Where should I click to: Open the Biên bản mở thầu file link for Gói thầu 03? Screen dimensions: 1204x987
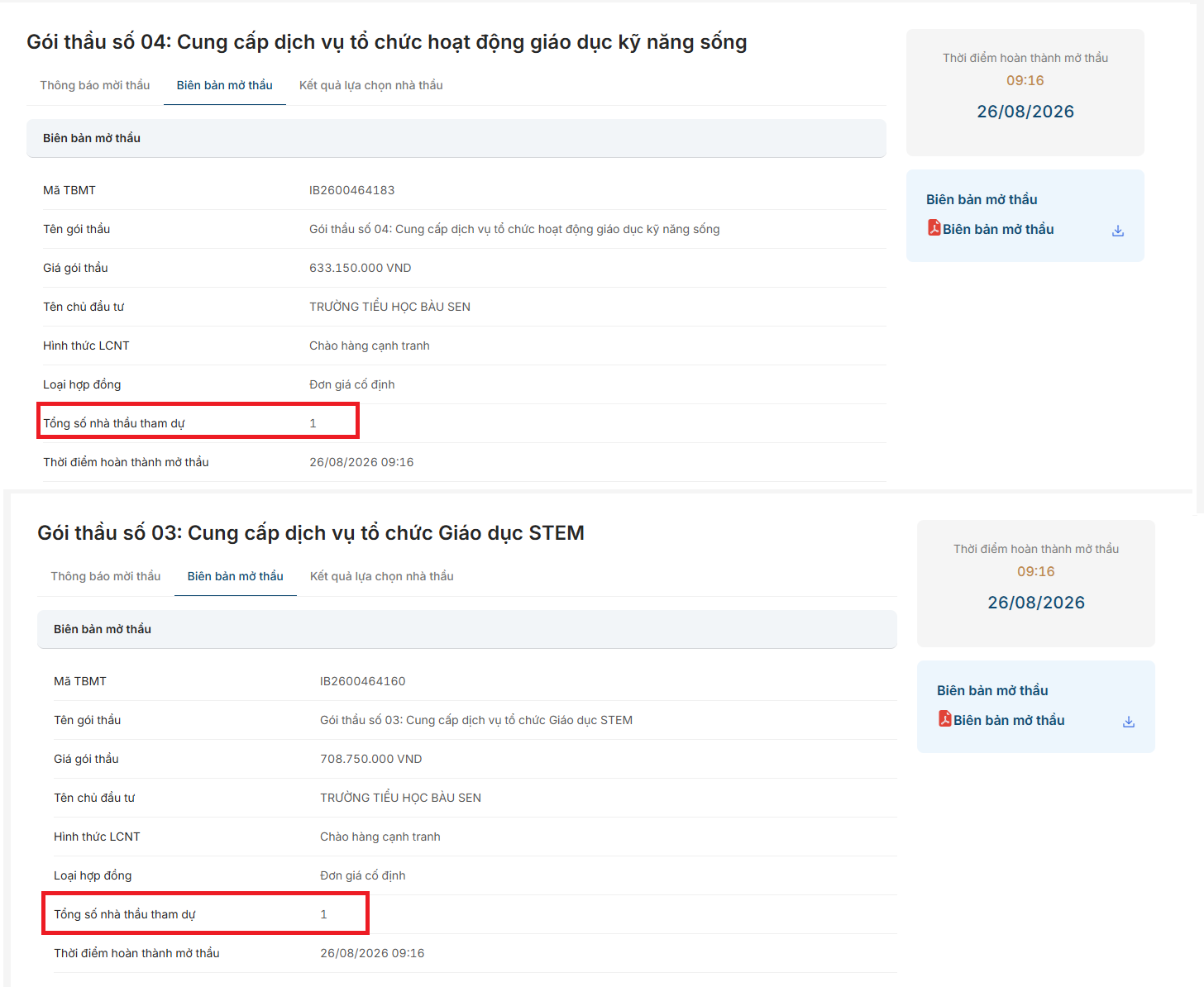click(1009, 720)
